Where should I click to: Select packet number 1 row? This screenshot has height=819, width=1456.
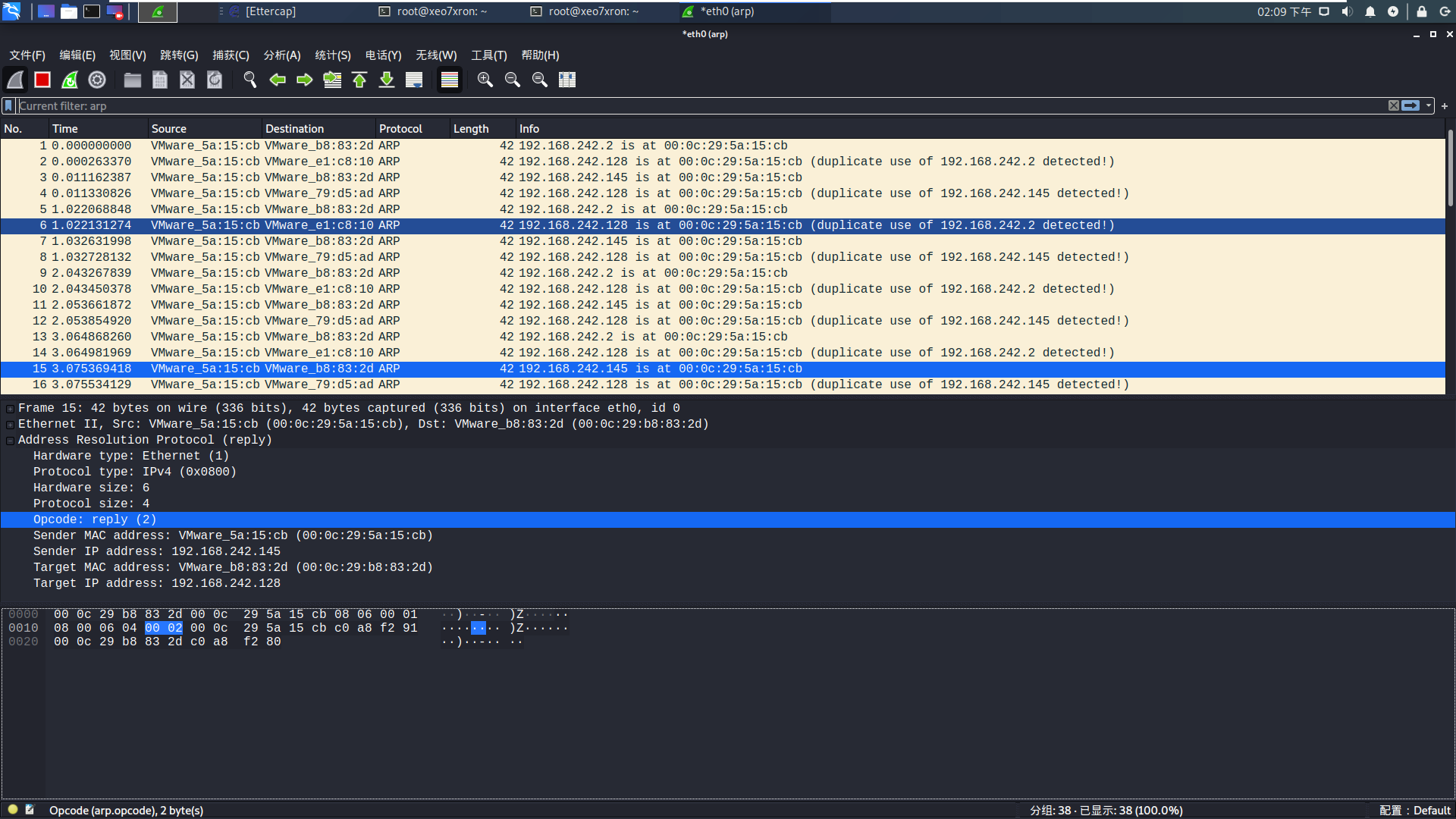tap(723, 146)
